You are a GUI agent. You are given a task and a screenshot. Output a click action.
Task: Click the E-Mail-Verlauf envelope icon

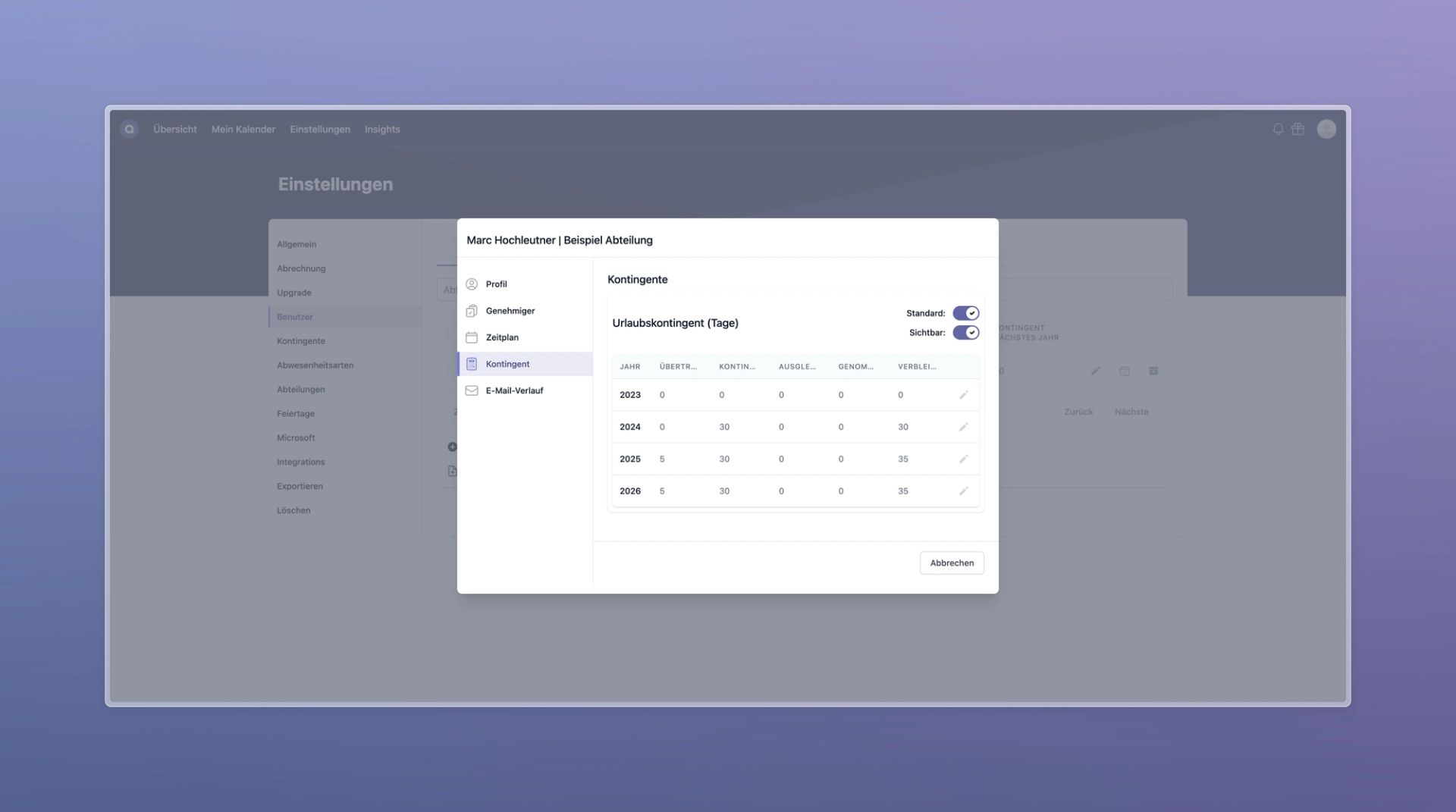(472, 390)
